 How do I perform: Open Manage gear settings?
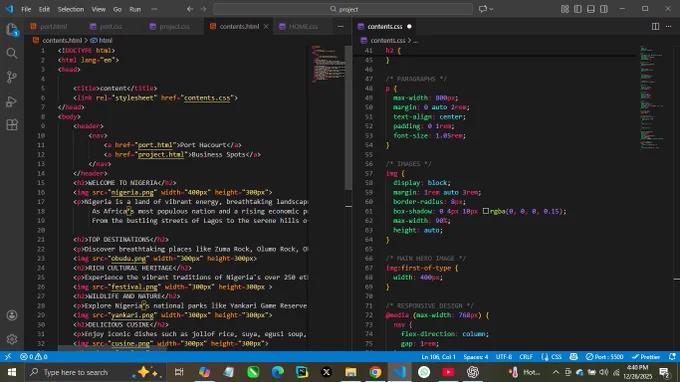click(x=12, y=339)
